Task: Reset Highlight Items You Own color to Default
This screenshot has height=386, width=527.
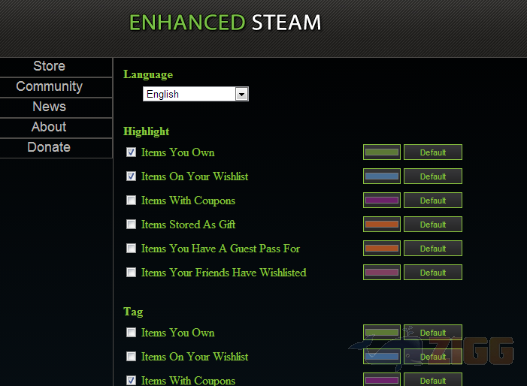Action: 433,152
